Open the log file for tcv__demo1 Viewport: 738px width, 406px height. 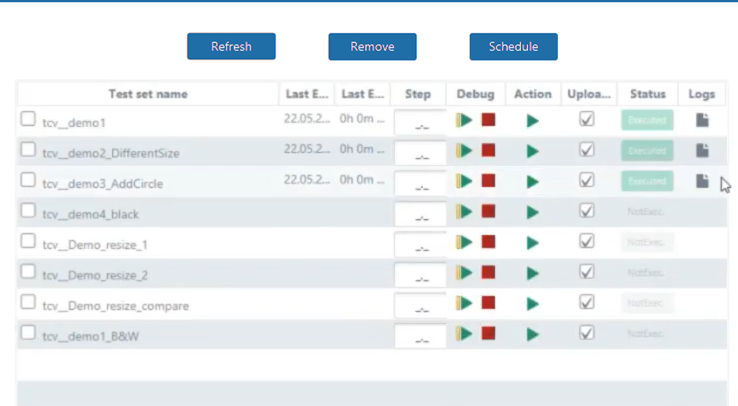[702, 120]
